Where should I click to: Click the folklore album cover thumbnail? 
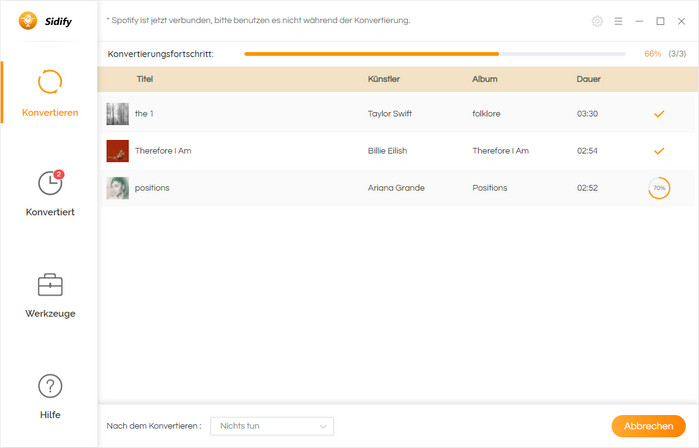pyautogui.click(x=118, y=114)
